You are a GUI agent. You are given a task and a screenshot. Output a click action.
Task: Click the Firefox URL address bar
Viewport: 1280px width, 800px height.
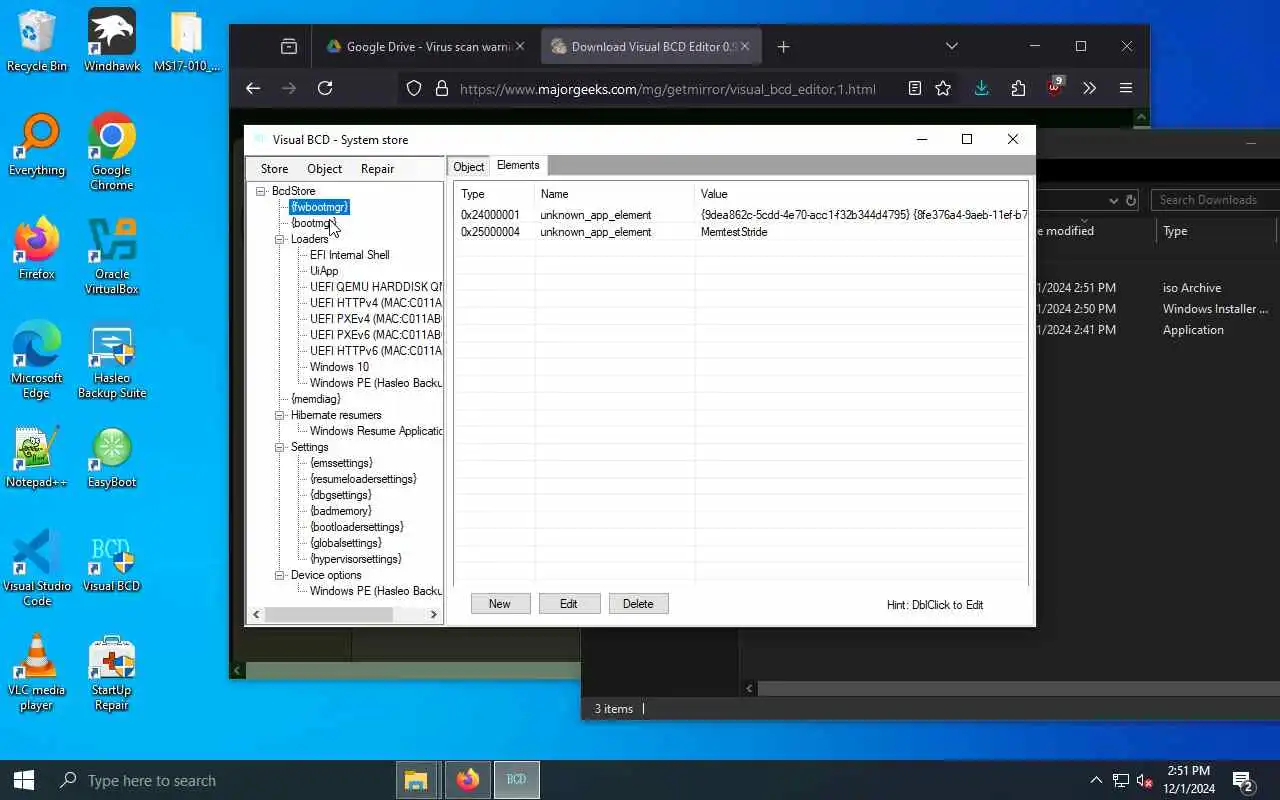pyautogui.click(x=668, y=88)
